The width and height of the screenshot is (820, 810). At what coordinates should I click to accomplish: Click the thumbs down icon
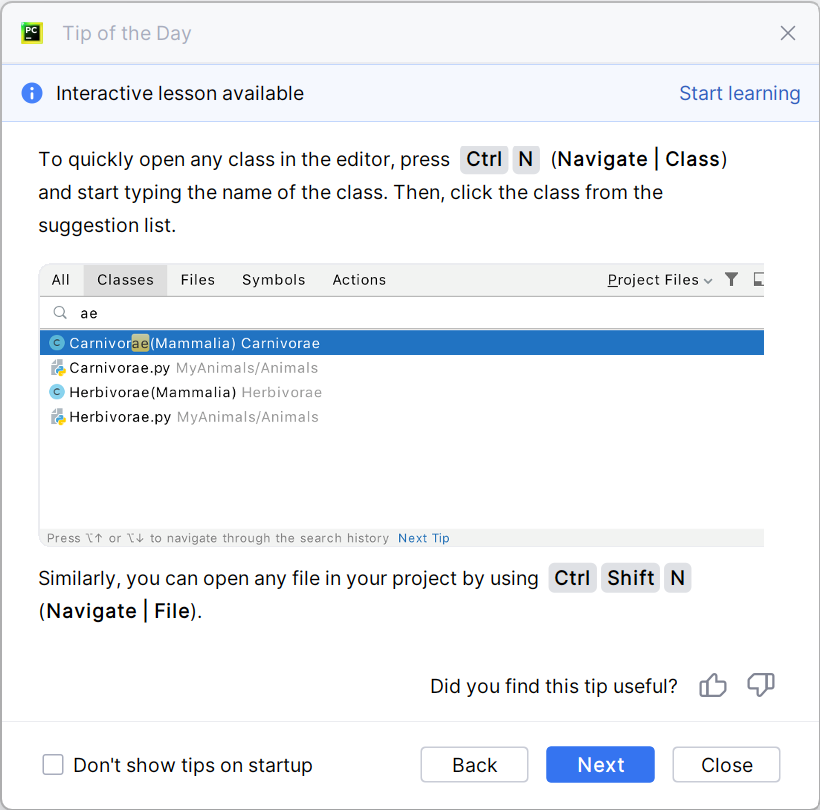click(761, 685)
